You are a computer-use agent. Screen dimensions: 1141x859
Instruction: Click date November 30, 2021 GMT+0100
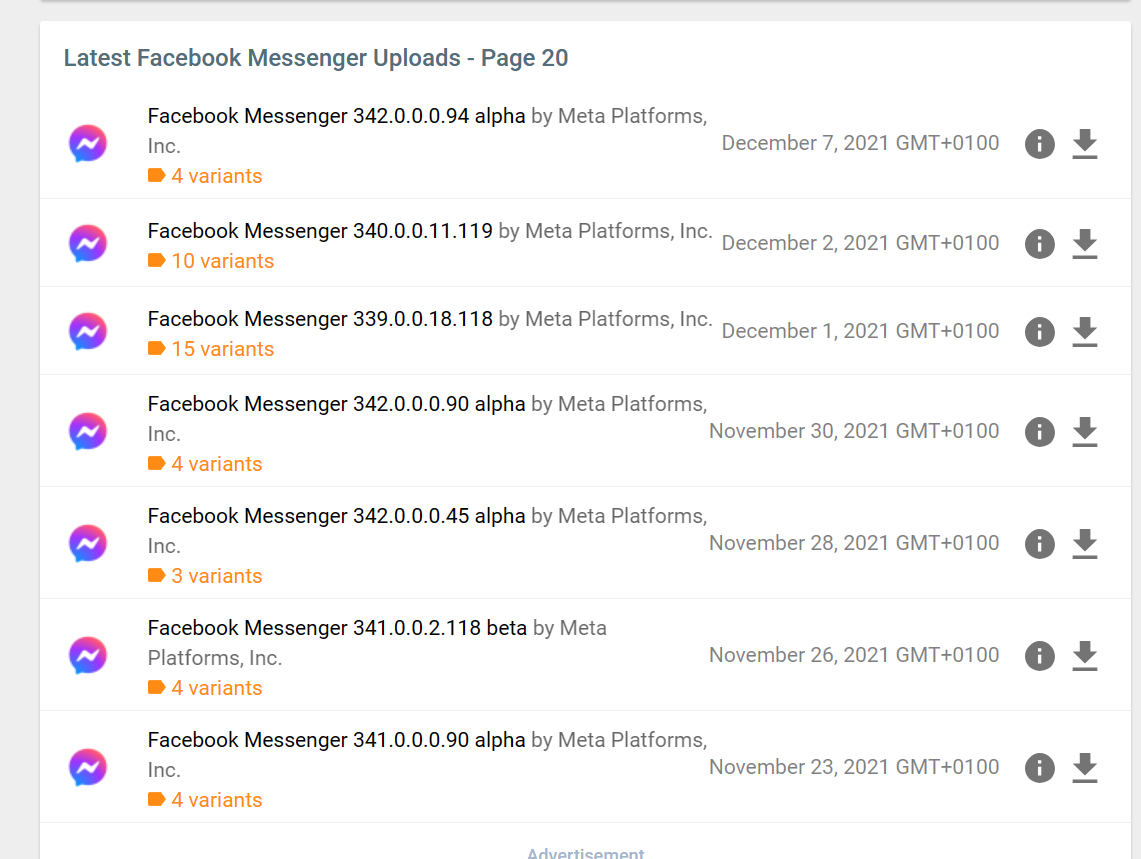click(x=854, y=432)
